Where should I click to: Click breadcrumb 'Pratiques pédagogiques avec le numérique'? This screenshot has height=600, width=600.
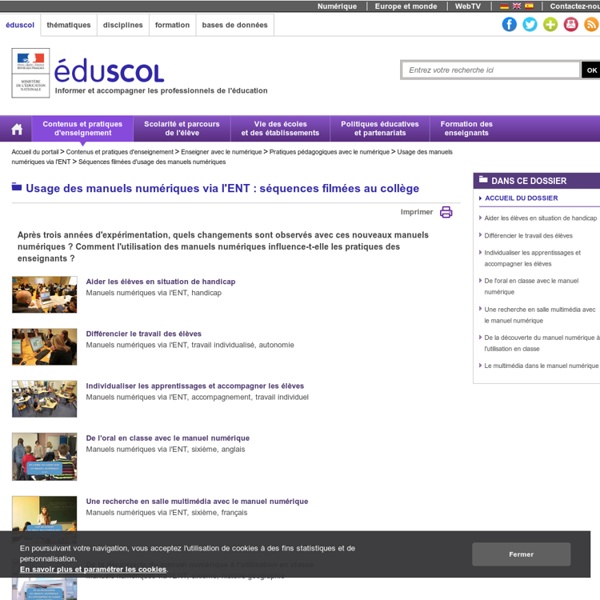coord(329,152)
